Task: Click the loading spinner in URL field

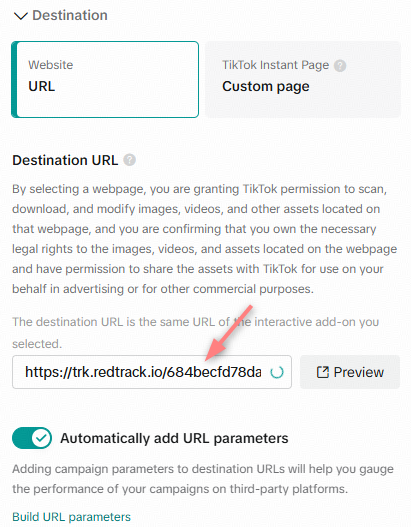Action: (277, 372)
